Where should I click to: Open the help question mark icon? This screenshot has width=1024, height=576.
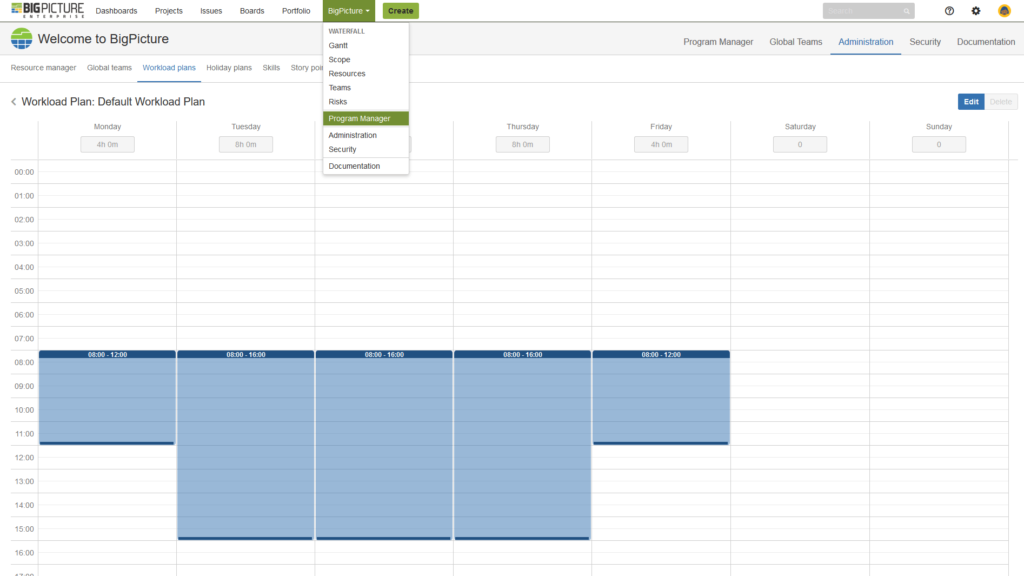tap(948, 10)
